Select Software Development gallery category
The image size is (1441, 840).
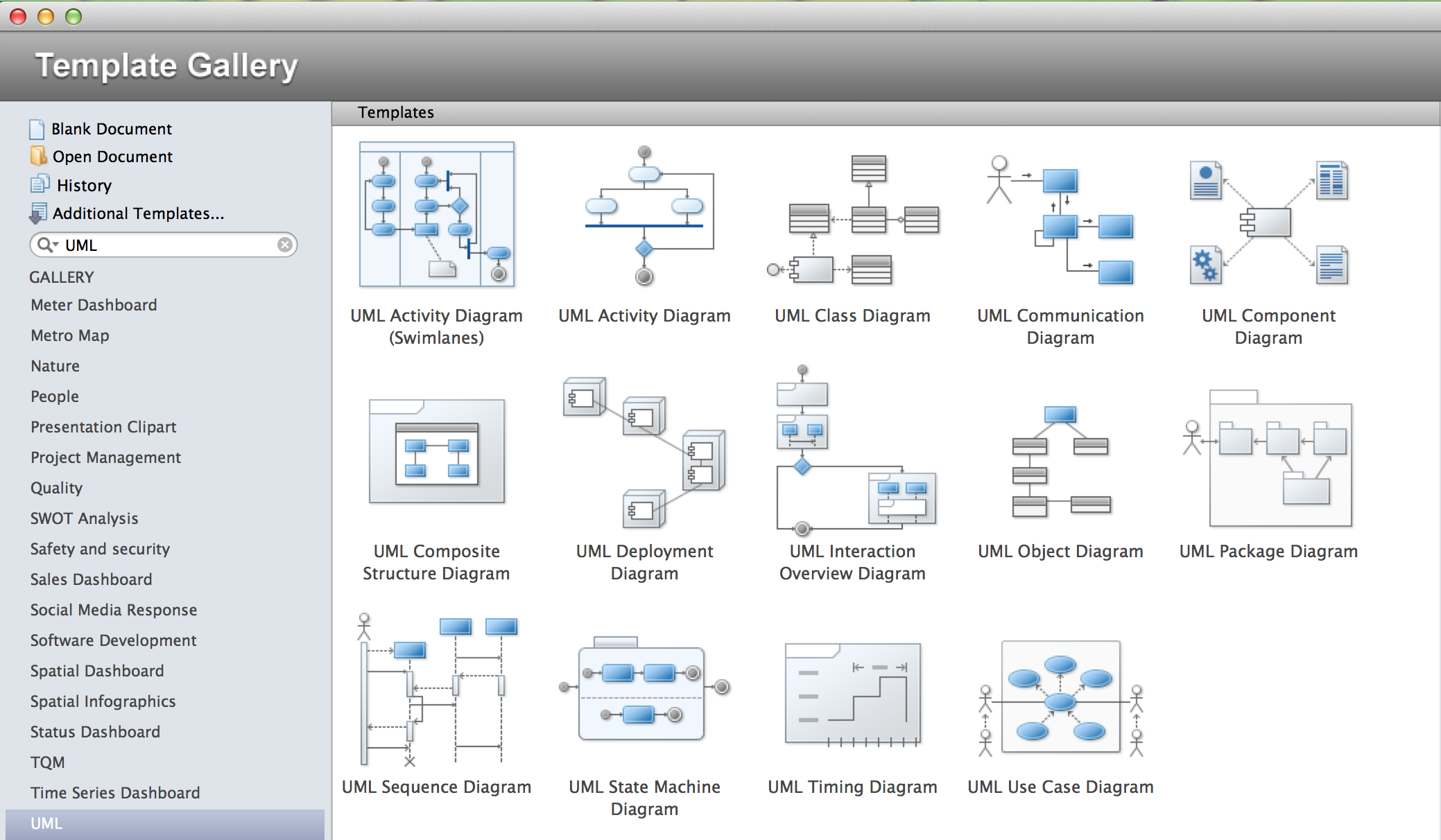(x=113, y=640)
